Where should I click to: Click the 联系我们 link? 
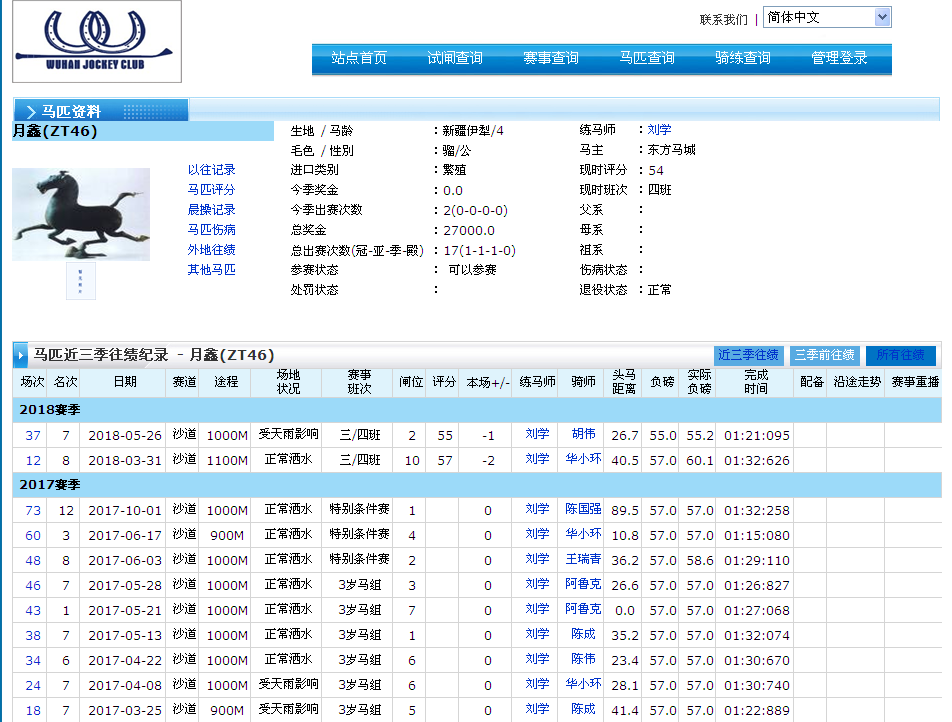point(723,19)
